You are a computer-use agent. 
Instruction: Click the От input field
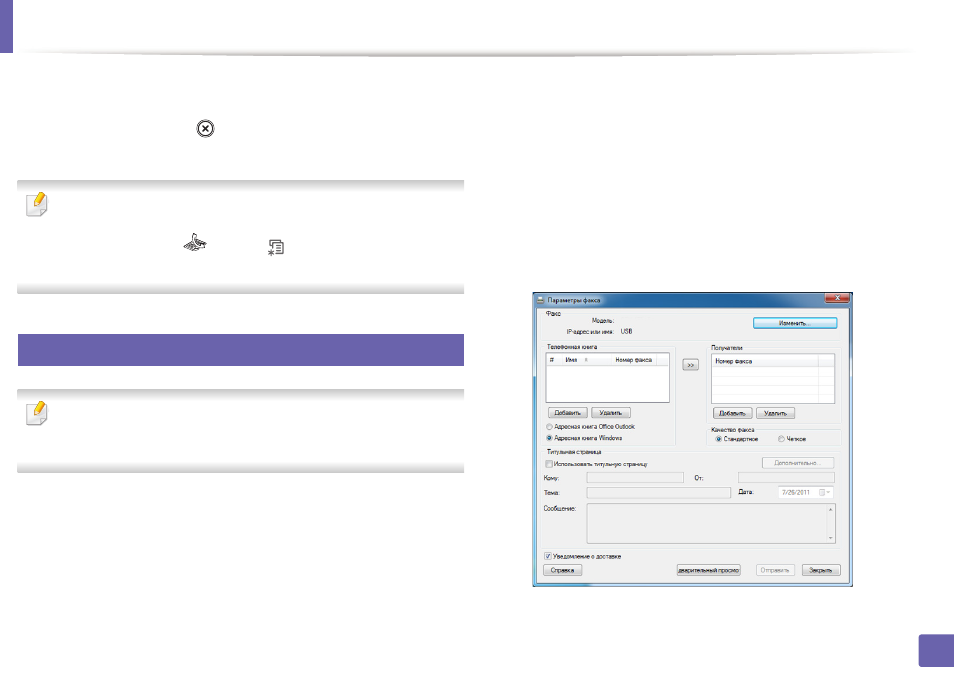pyautogui.click(x=786, y=478)
